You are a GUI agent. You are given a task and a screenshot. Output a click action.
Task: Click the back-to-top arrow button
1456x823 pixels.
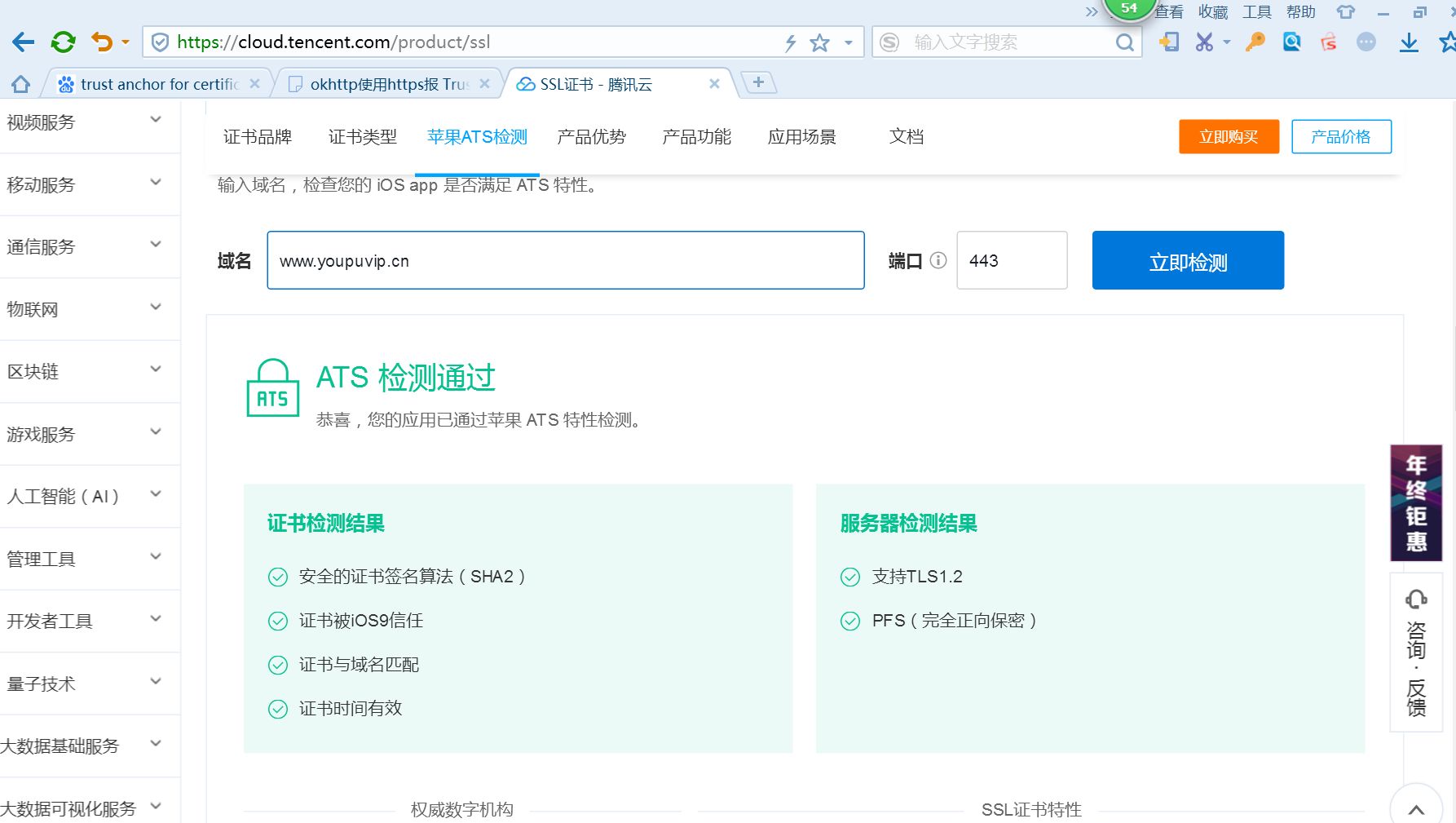pos(1417,808)
